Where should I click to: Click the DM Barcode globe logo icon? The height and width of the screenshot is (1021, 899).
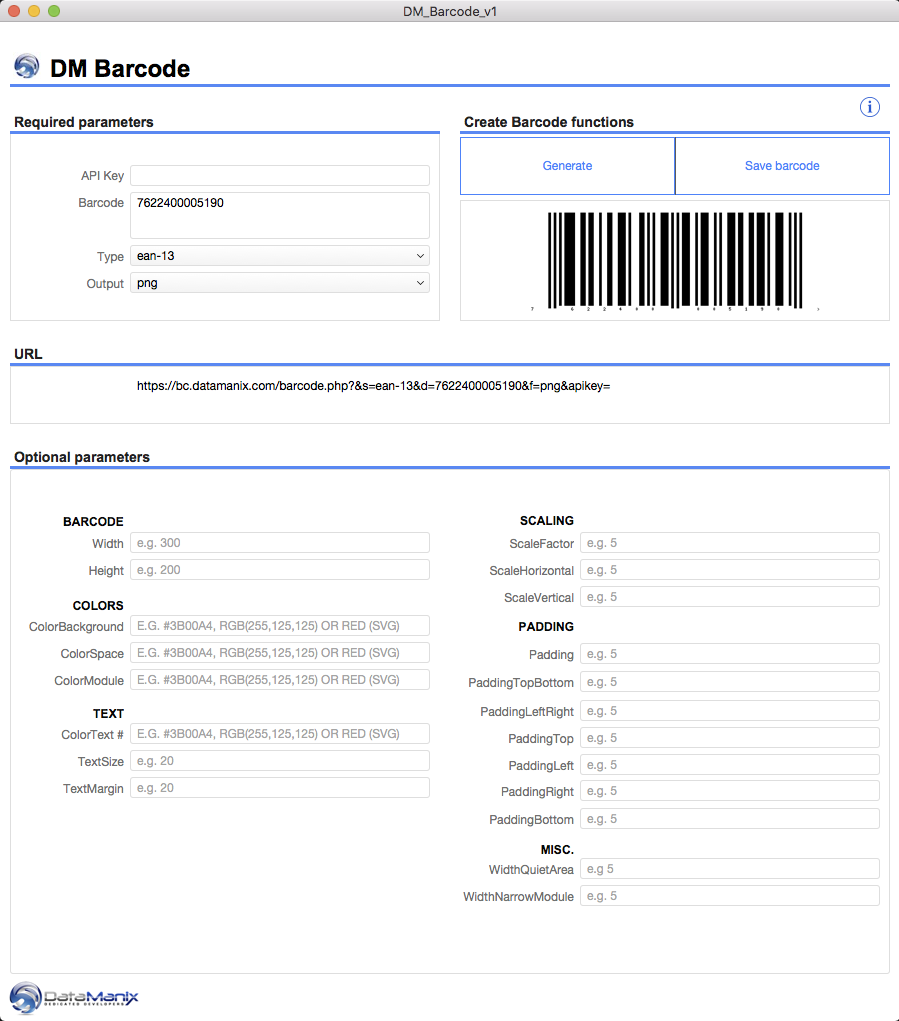click(x=27, y=66)
